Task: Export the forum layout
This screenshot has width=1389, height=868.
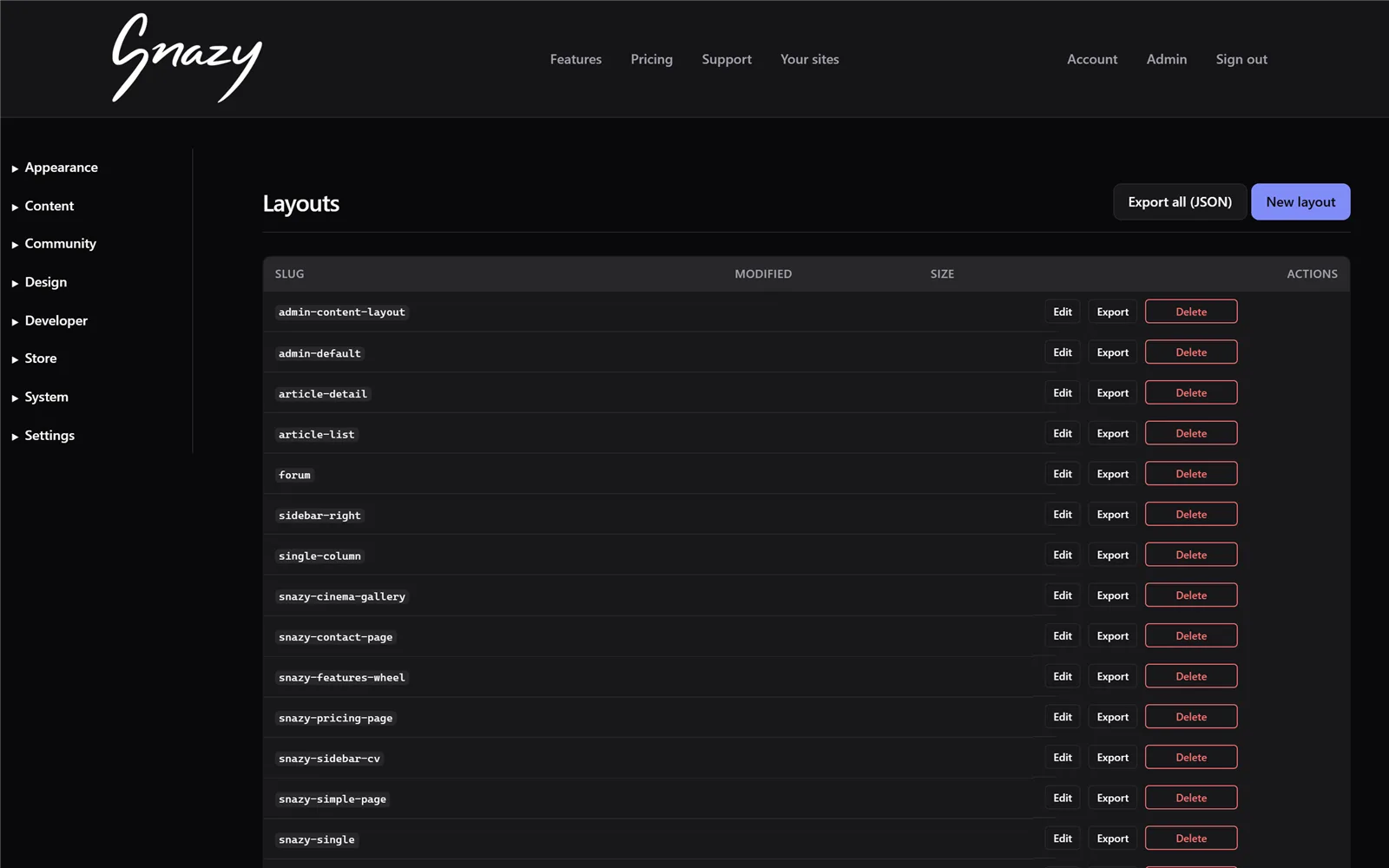Action: (1112, 474)
